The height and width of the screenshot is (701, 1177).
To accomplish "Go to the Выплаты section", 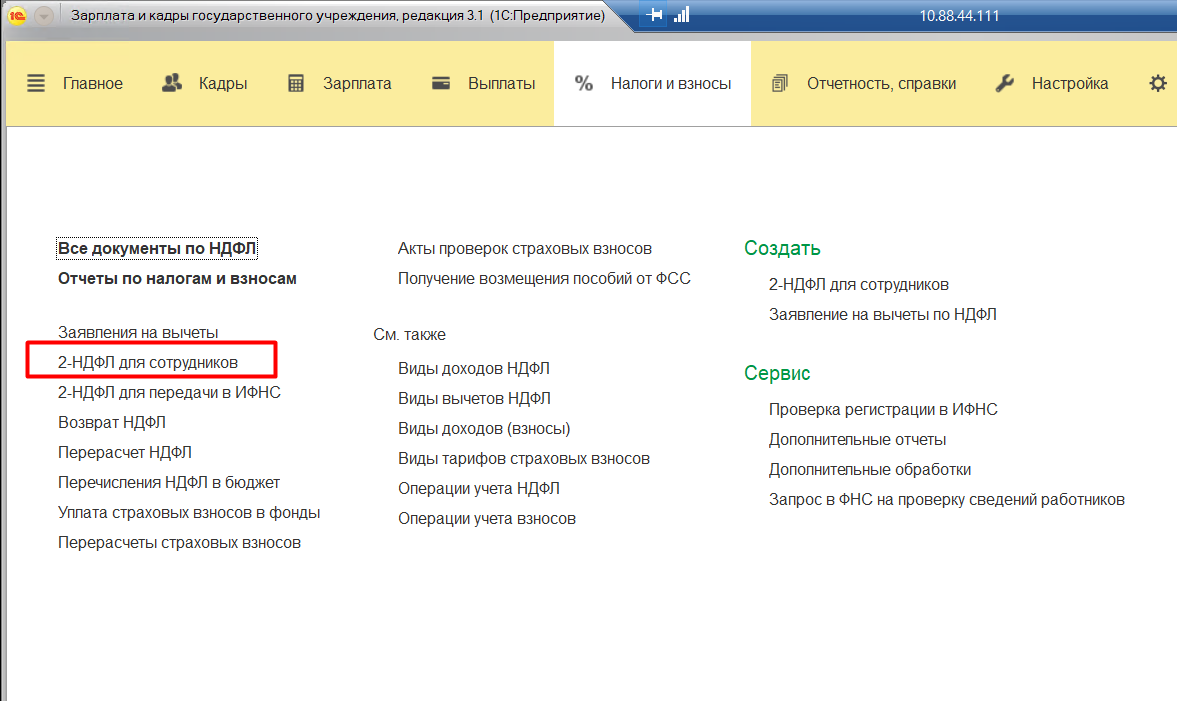I will pyautogui.click(x=484, y=84).
